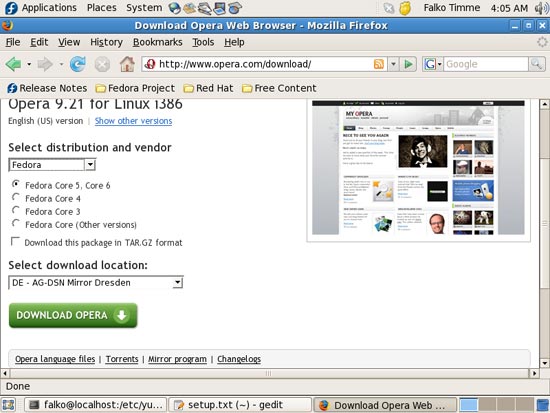Screen dimensions: 550x413
Task: Open the Red Hat bookmark folder
Action: click(x=208, y=88)
